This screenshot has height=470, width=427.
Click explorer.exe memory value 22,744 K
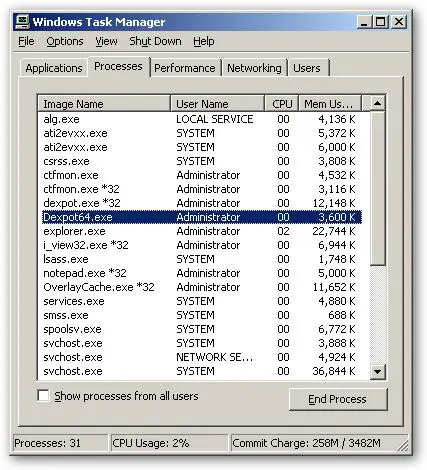(334, 231)
